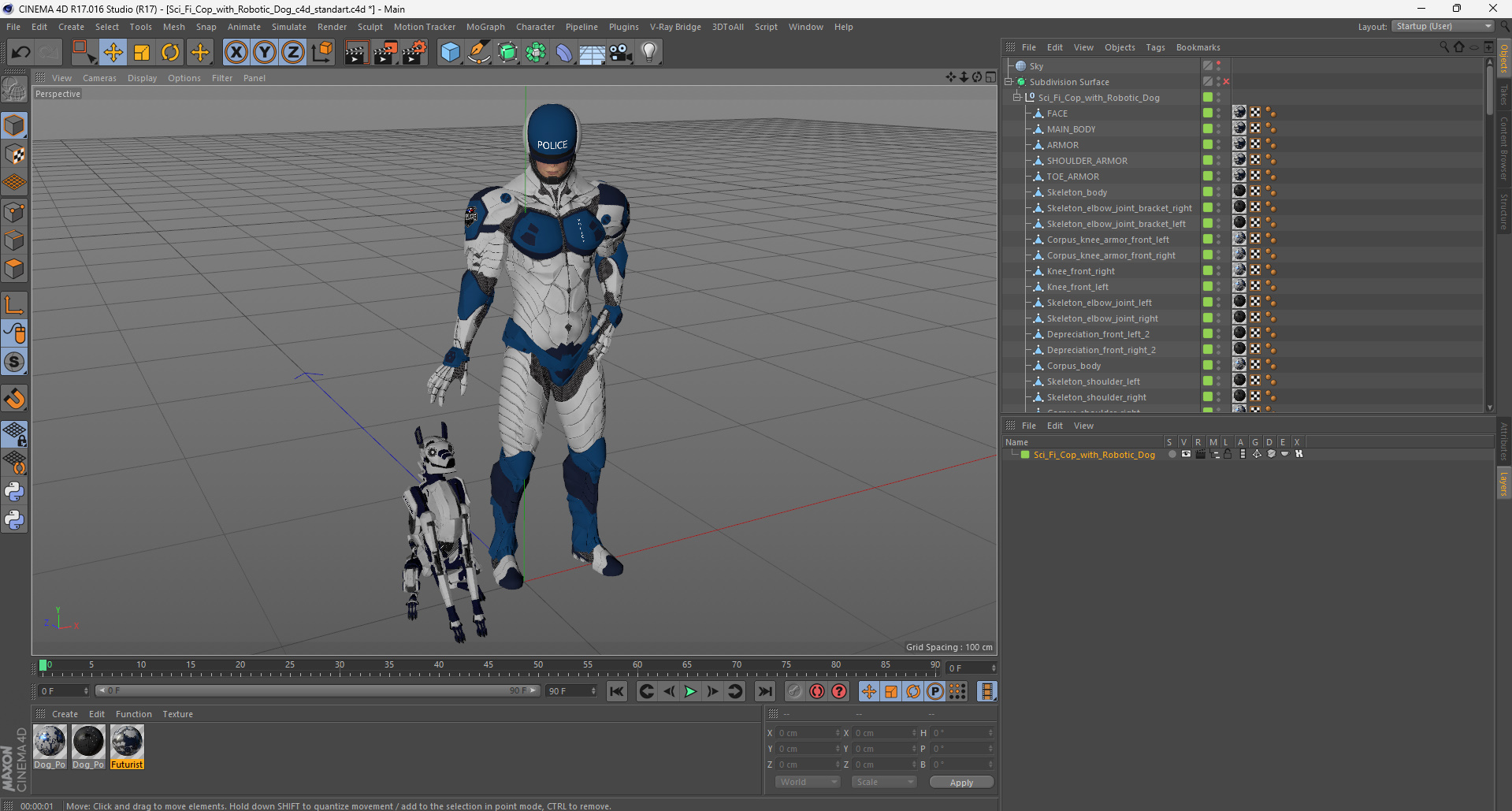Select the Move tool in top toolbar
Image resolution: width=1512 pixels, height=811 pixels.
pos(113,53)
